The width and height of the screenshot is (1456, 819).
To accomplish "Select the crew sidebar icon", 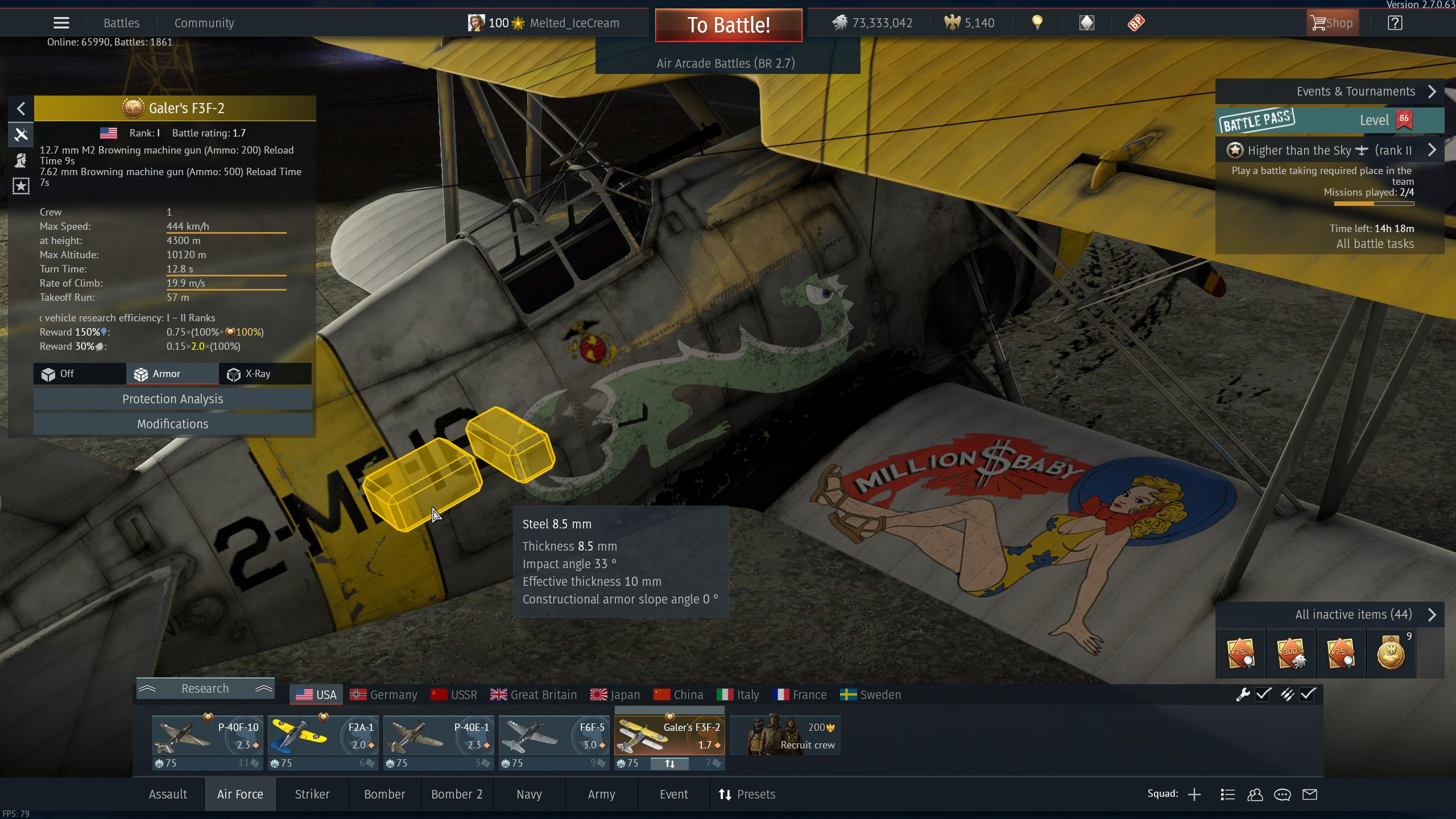I will (21, 160).
